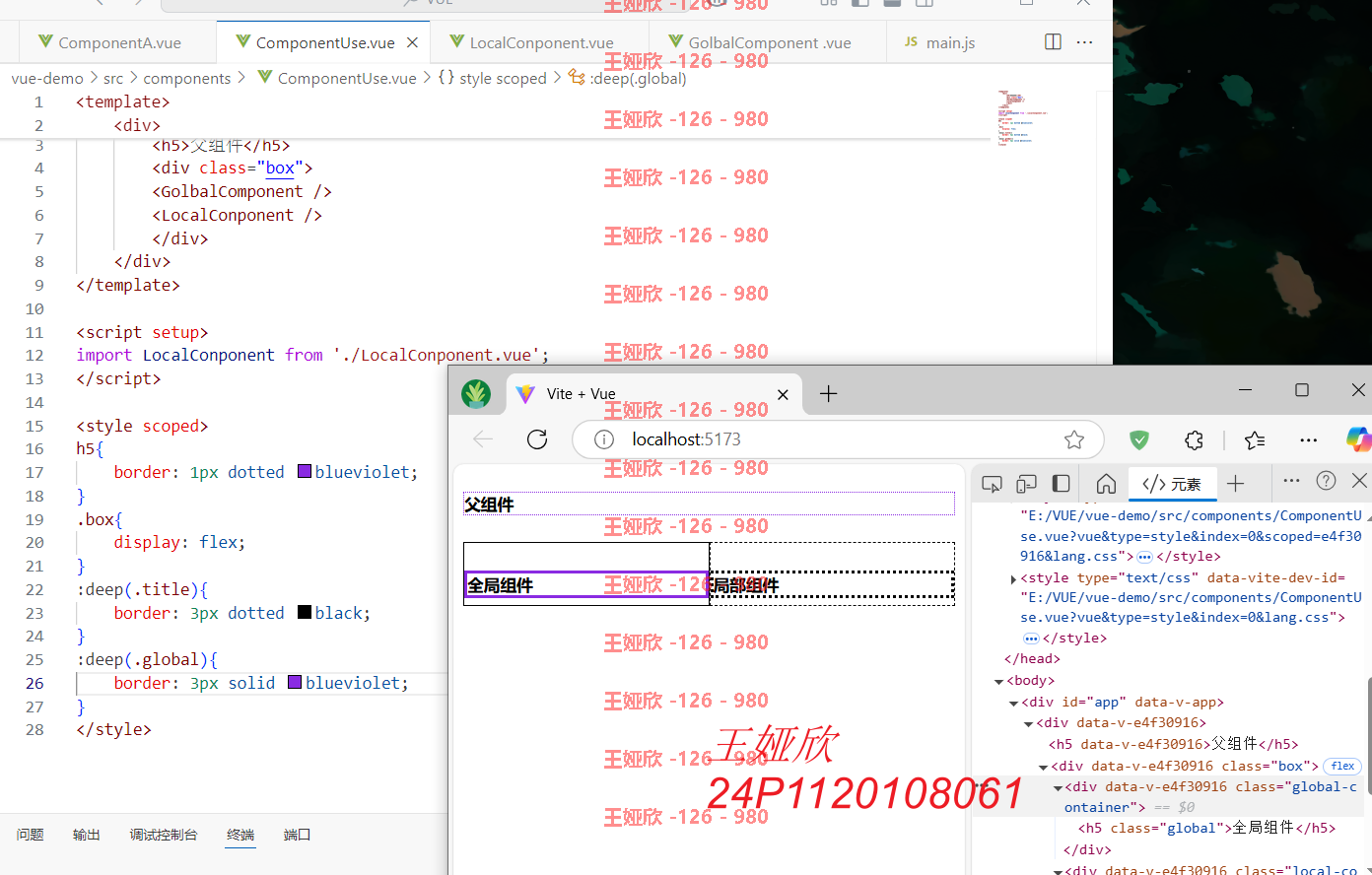This screenshot has width=1372, height=875.
Task: Select the components breadcrumb segment
Action: click(186, 78)
